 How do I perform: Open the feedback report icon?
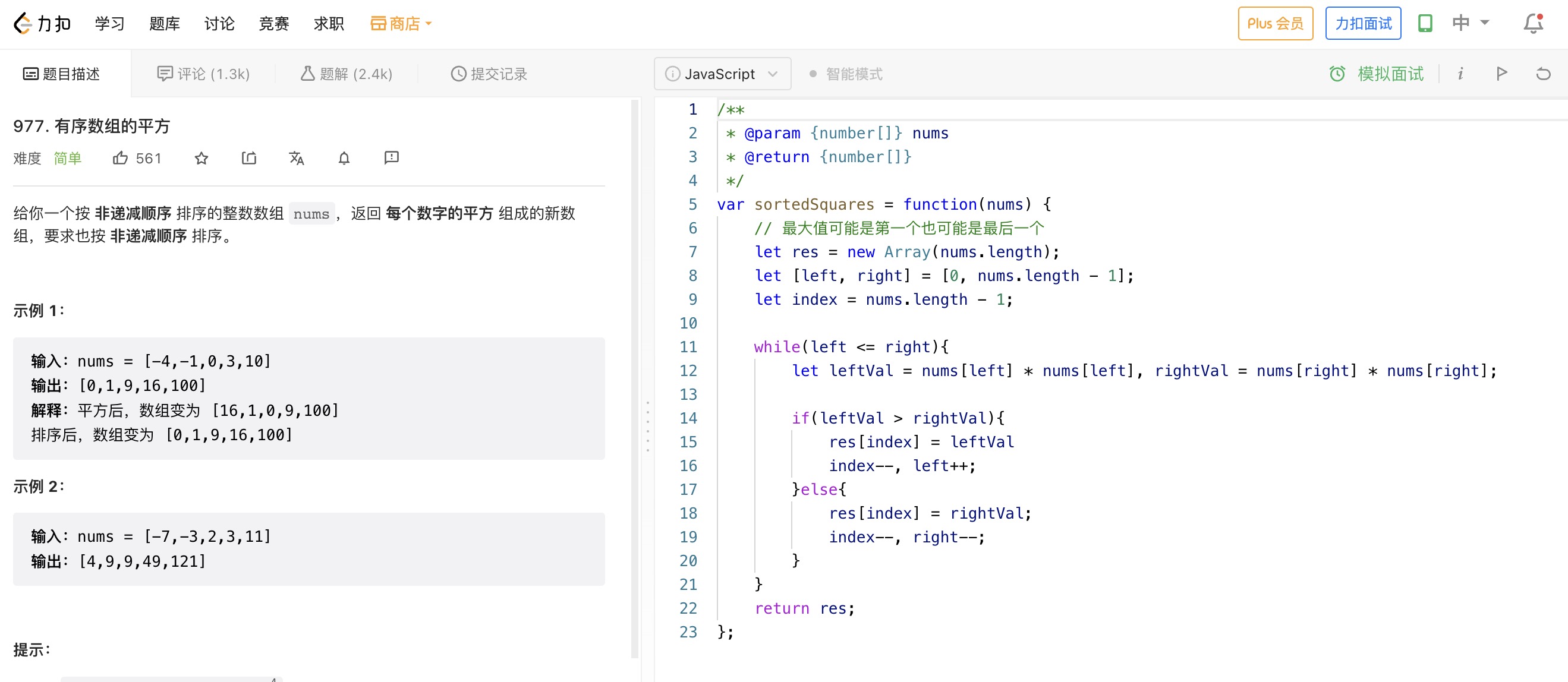(x=391, y=158)
